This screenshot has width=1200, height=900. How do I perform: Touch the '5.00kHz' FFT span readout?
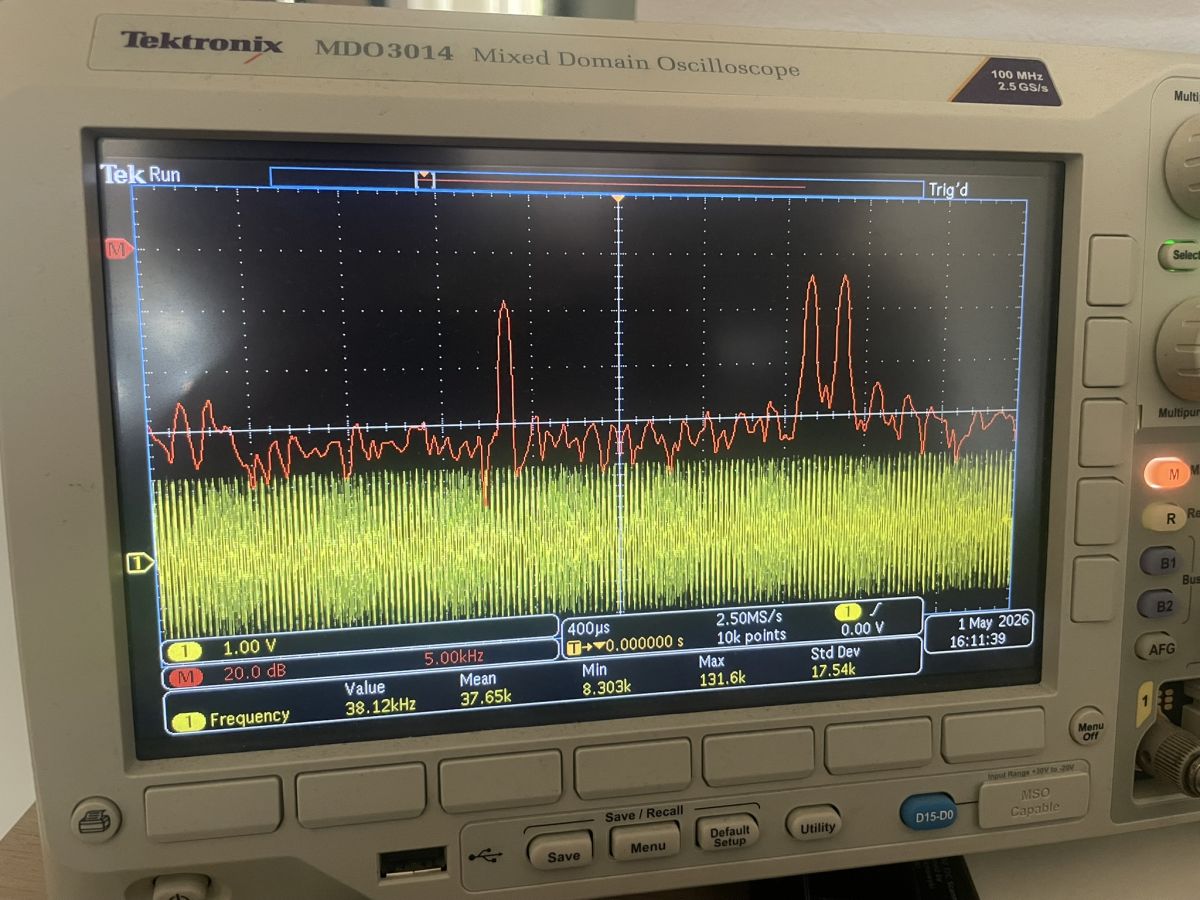point(454,658)
